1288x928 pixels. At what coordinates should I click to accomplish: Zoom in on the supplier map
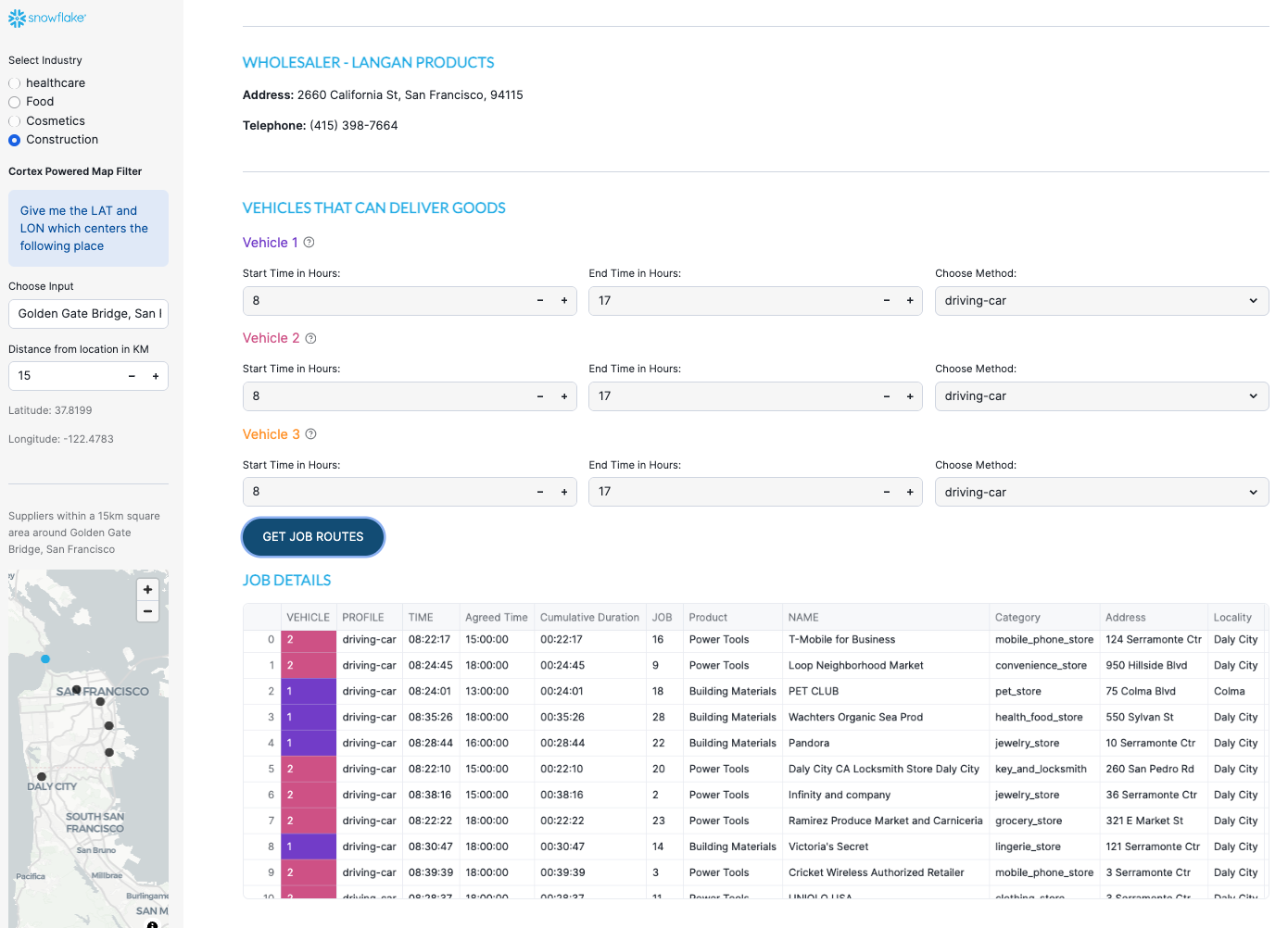click(x=147, y=590)
